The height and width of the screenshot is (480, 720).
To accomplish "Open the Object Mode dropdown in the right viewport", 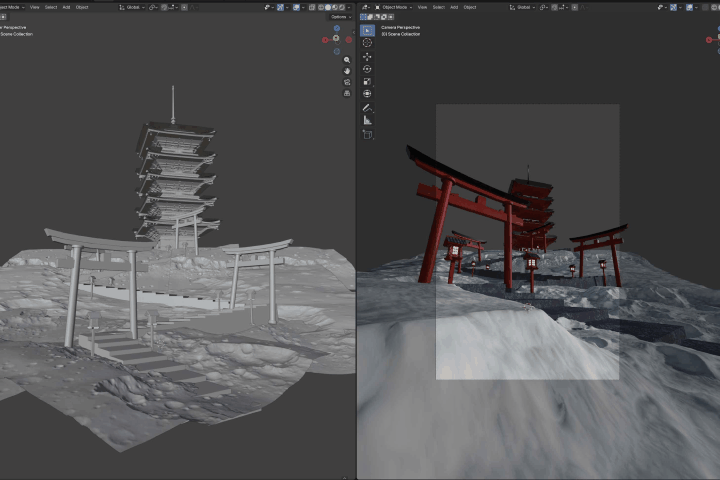I will tap(394, 7).
